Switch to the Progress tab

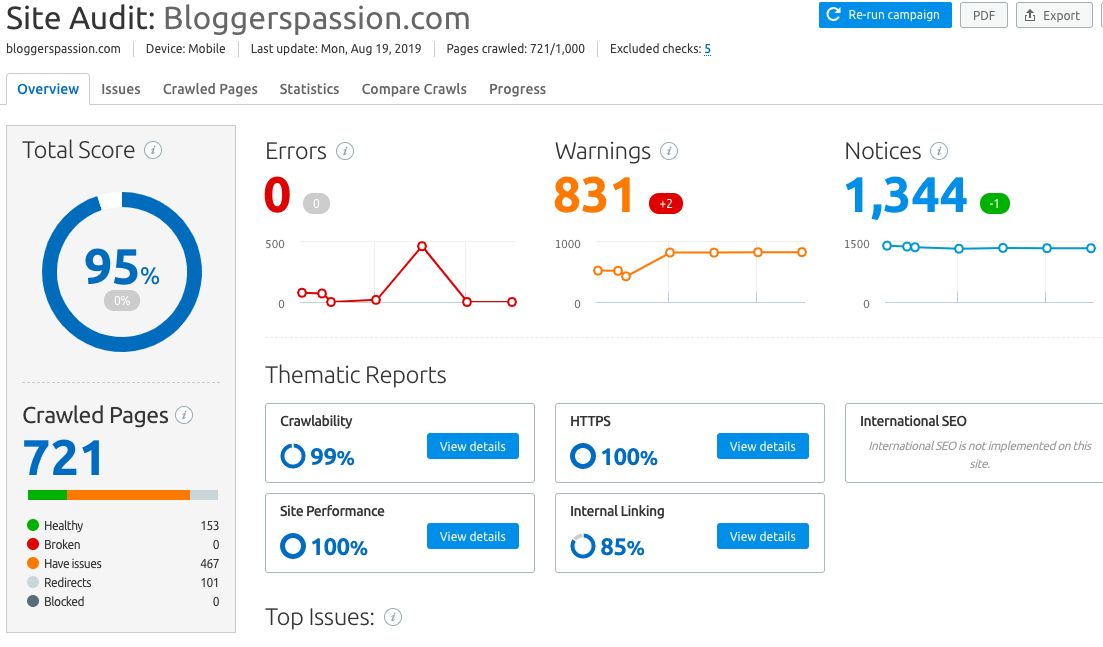(x=518, y=89)
